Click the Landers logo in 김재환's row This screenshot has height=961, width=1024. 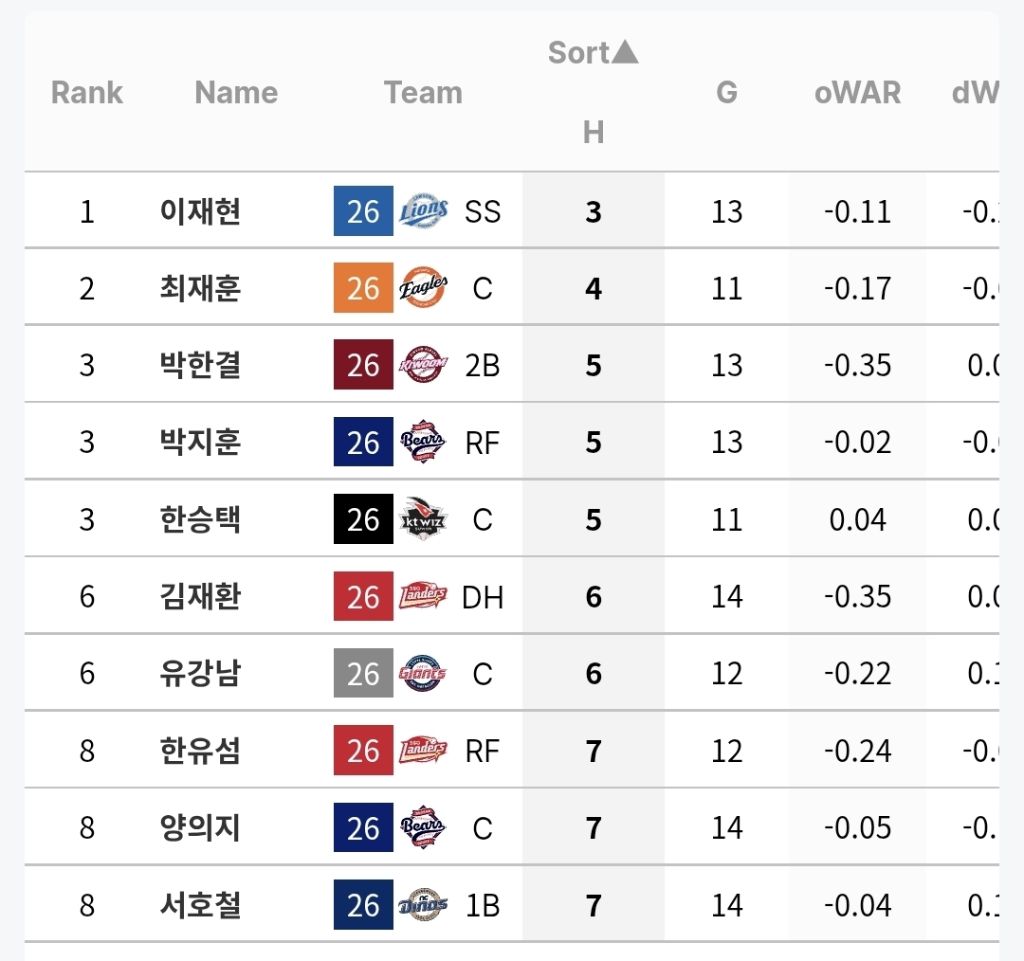coord(423,596)
